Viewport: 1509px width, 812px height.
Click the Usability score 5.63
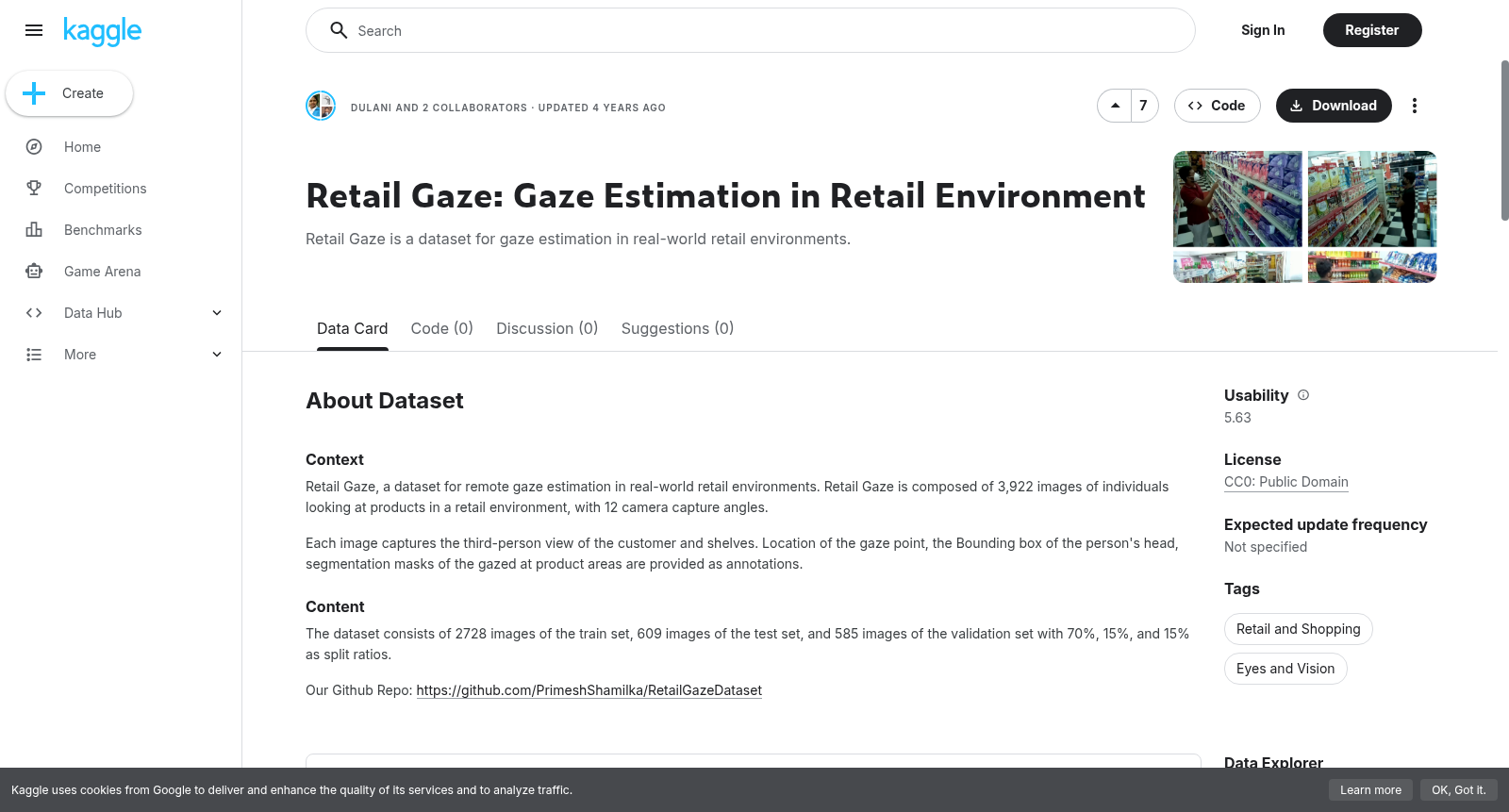click(x=1237, y=418)
